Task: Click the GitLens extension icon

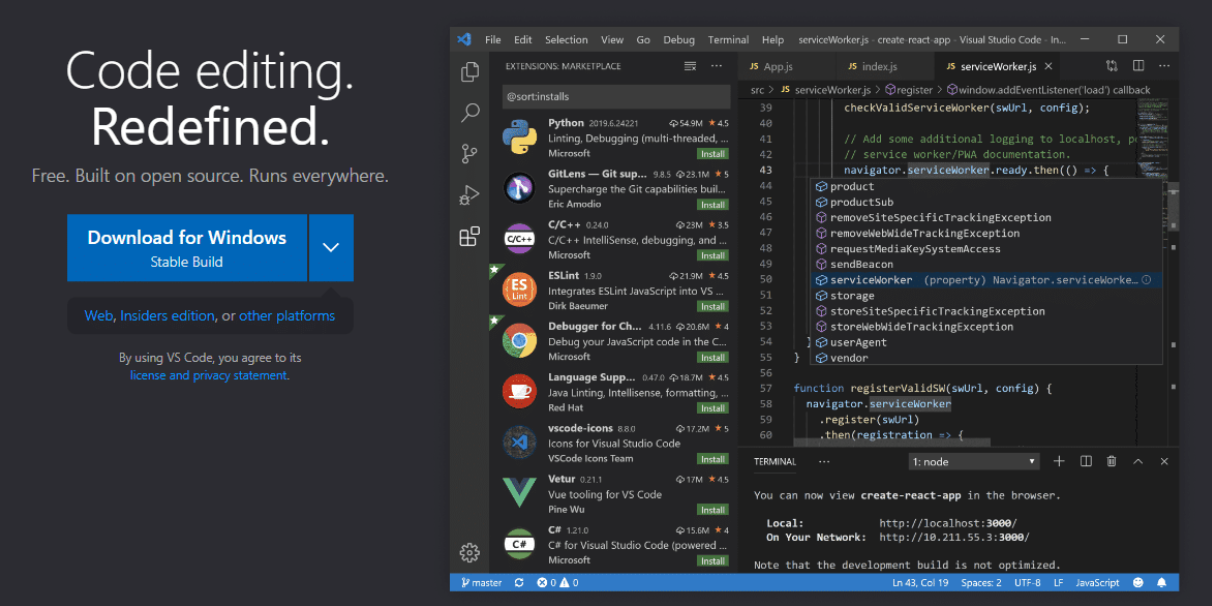Action: point(519,188)
